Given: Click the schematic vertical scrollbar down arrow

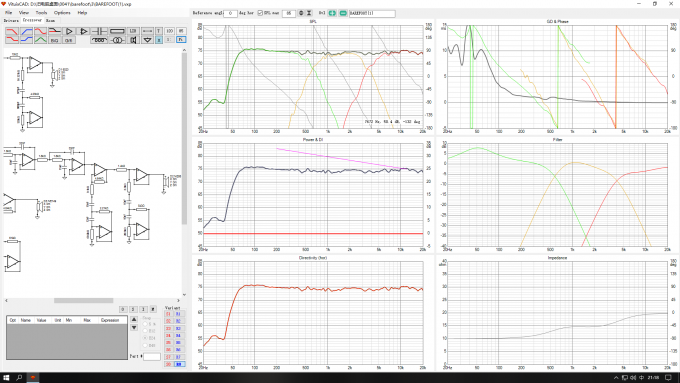Looking at the screenshot, I should tap(184, 295).
